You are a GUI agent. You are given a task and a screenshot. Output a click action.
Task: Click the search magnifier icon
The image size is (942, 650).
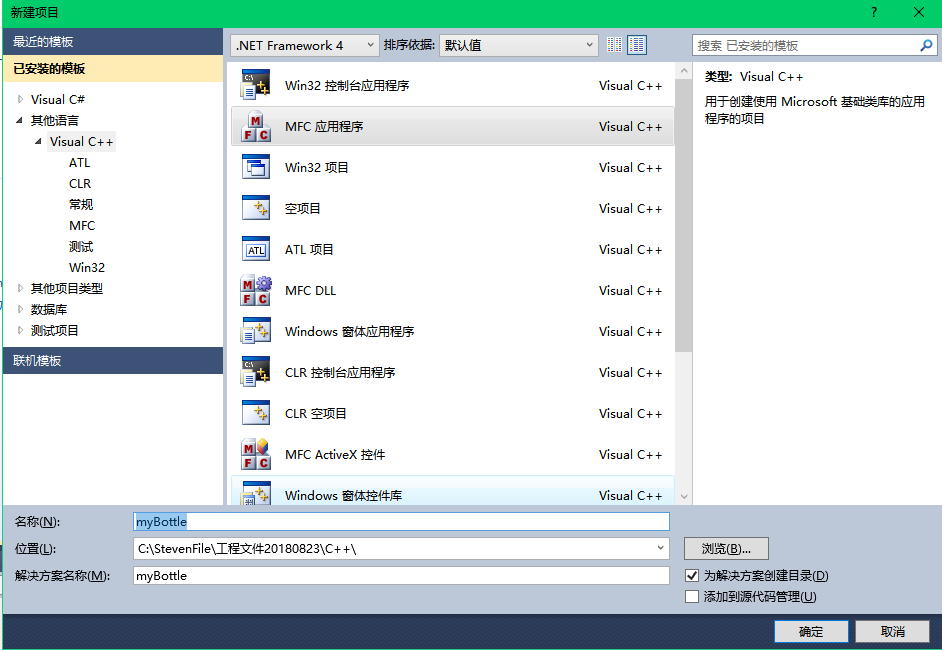coord(926,45)
